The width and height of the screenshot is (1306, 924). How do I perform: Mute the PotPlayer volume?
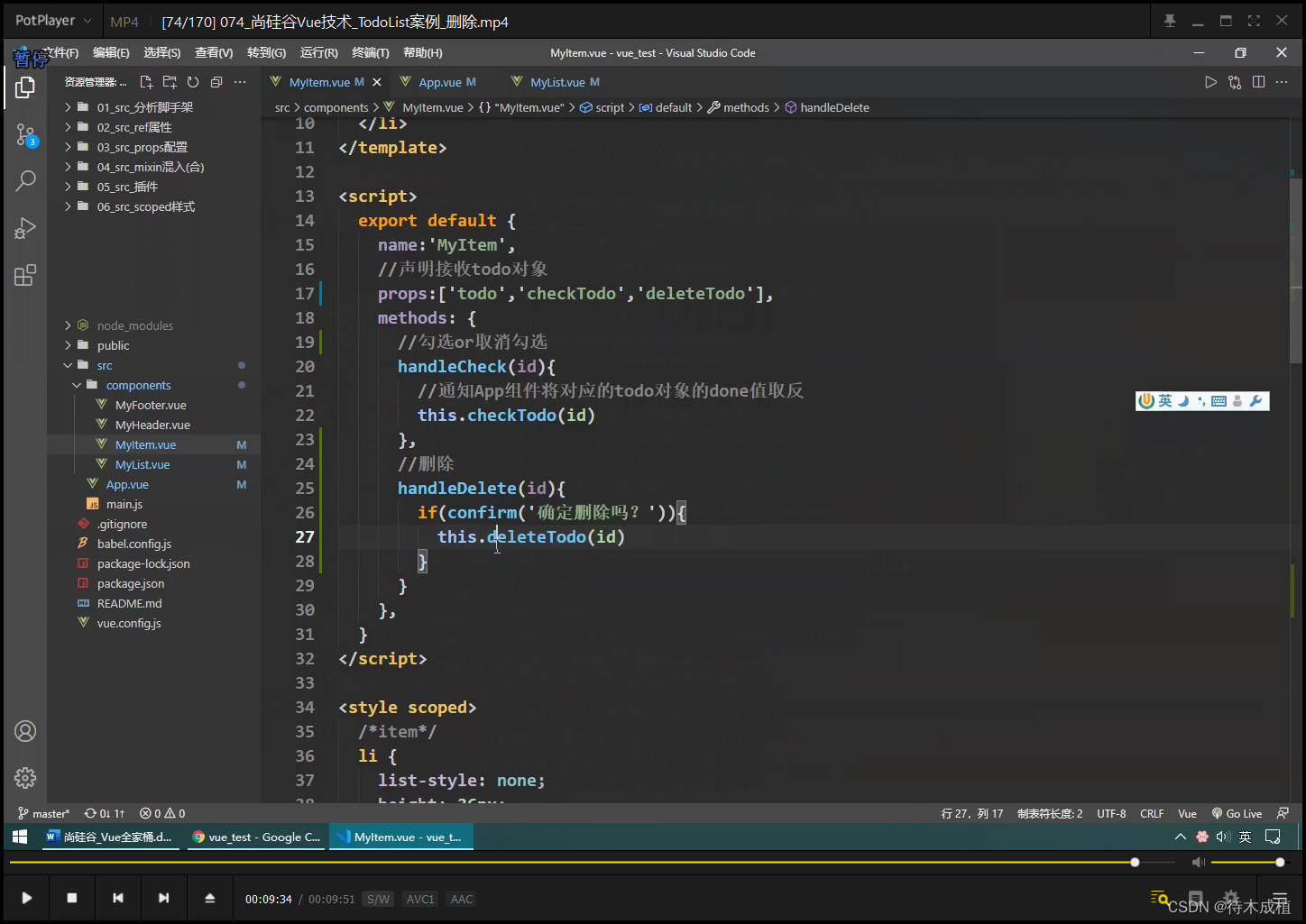pos(1198,863)
